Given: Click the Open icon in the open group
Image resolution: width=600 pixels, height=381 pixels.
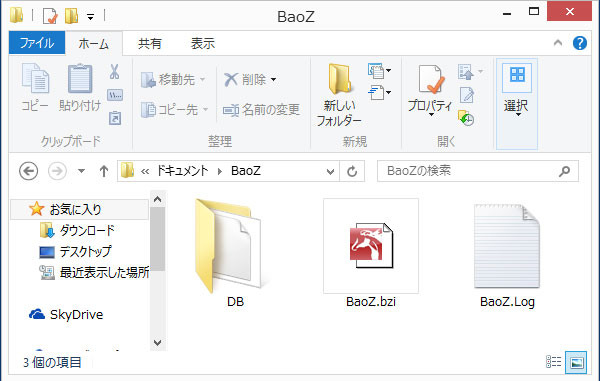Looking at the screenshot, I should pos(466,72).
